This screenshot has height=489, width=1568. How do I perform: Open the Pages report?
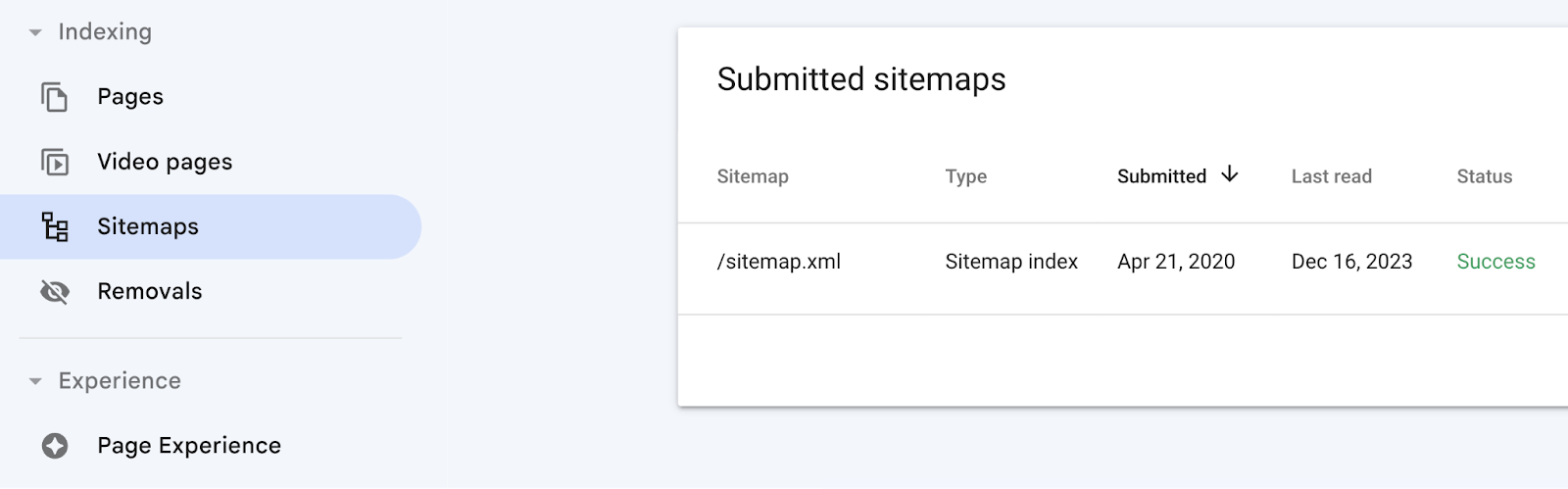[130, 97]
